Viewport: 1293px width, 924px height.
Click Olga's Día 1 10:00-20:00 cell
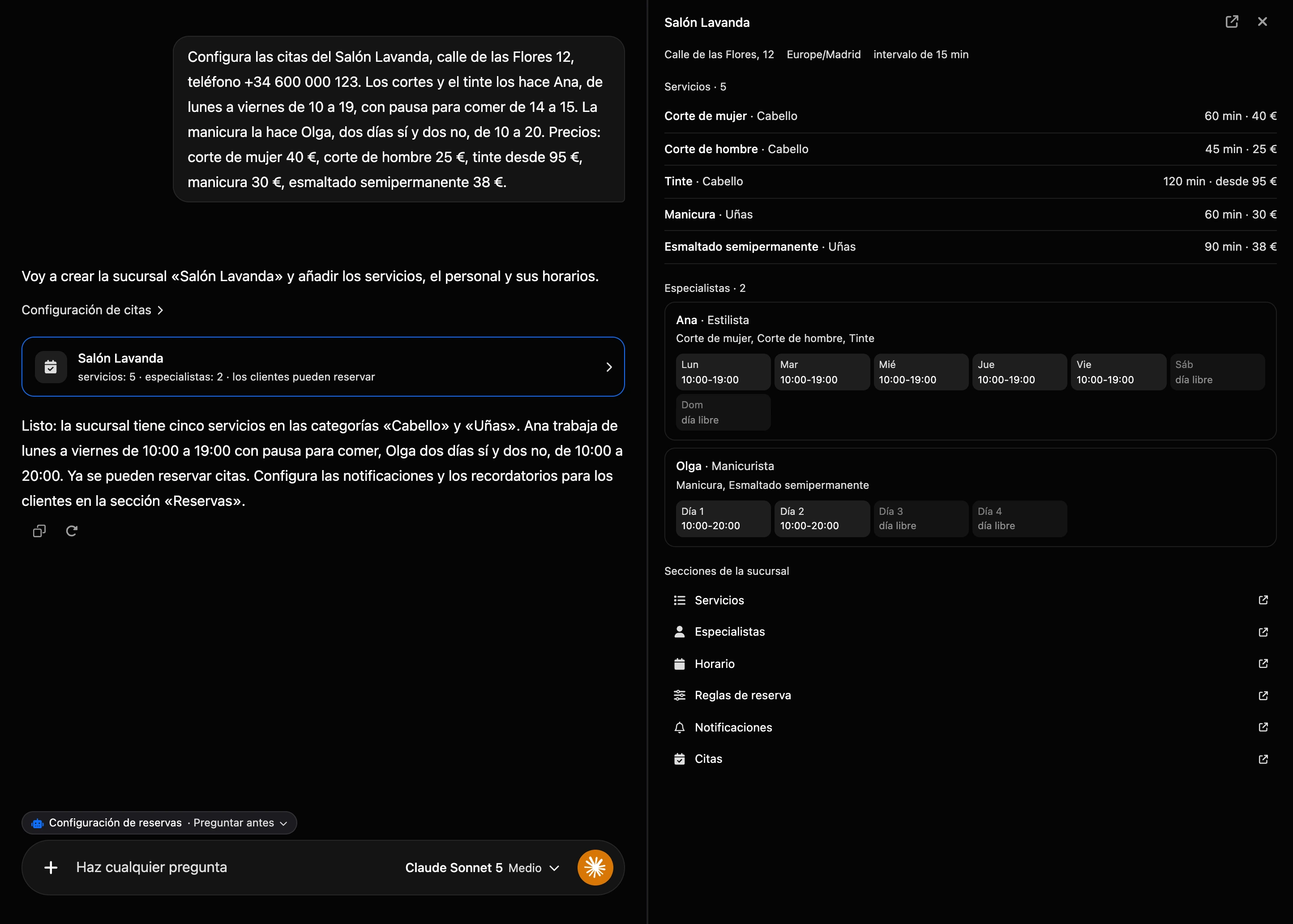723,519
